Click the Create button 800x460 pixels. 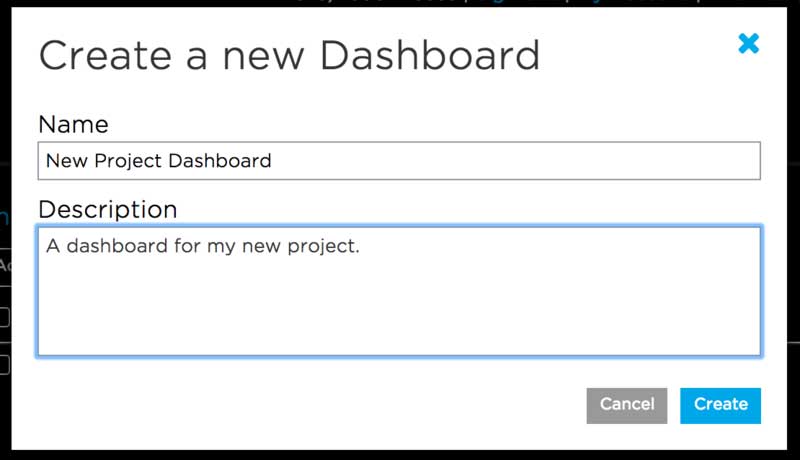point(720,405)
